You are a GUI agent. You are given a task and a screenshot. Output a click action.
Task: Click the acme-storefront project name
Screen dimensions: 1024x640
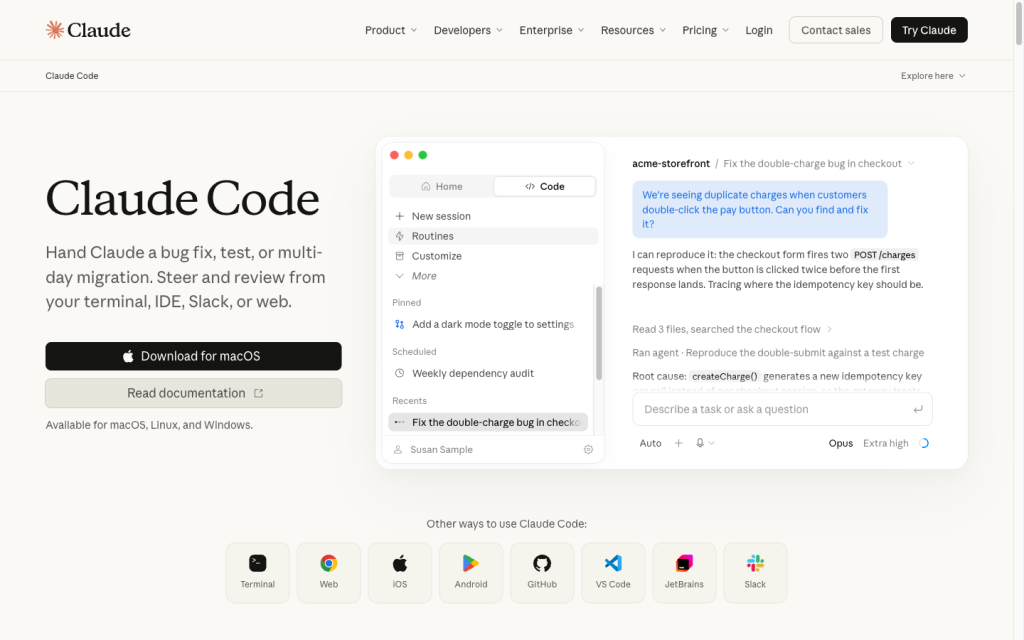tap(671, 163)
